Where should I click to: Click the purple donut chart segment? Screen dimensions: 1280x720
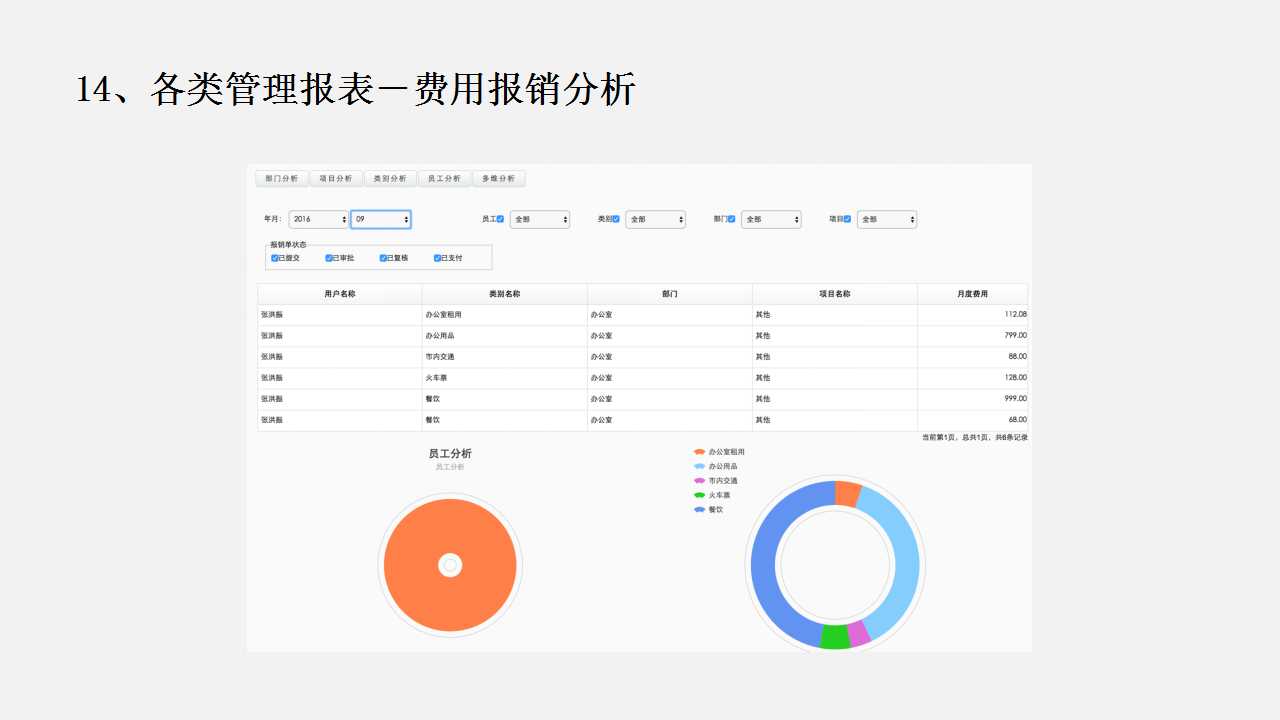(x=859, y=633)
